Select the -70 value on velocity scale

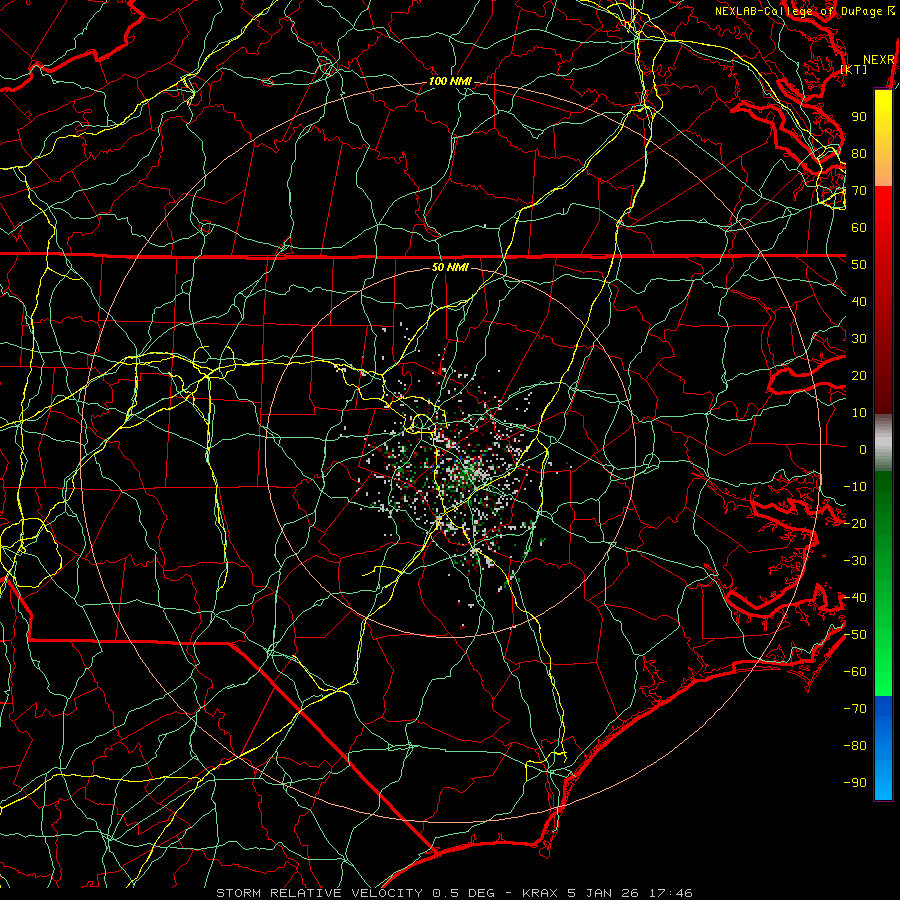[855, 709]
